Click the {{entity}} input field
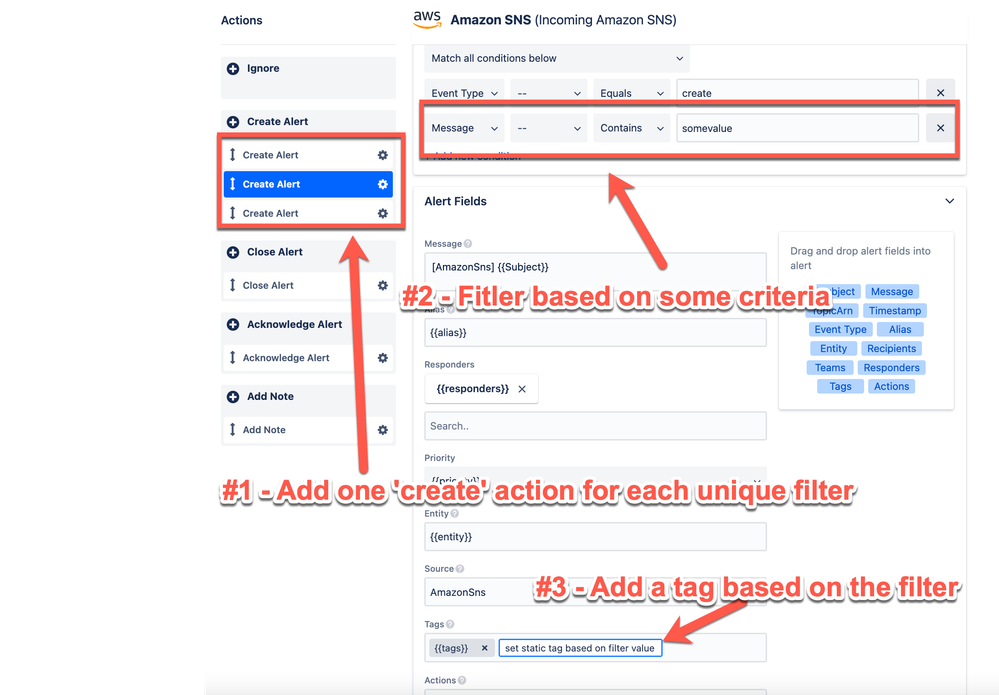 pyautogui.click(x=595, y=537)
